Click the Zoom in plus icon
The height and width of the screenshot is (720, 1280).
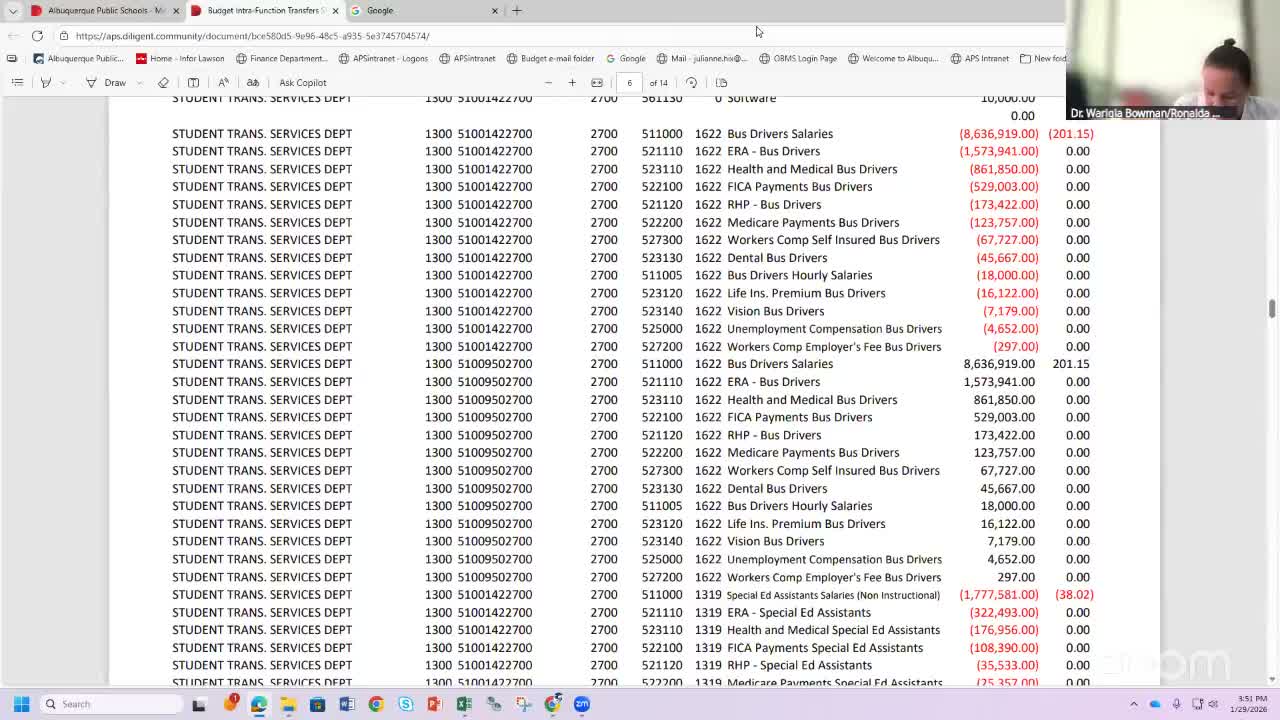click(x=572, y=82)
